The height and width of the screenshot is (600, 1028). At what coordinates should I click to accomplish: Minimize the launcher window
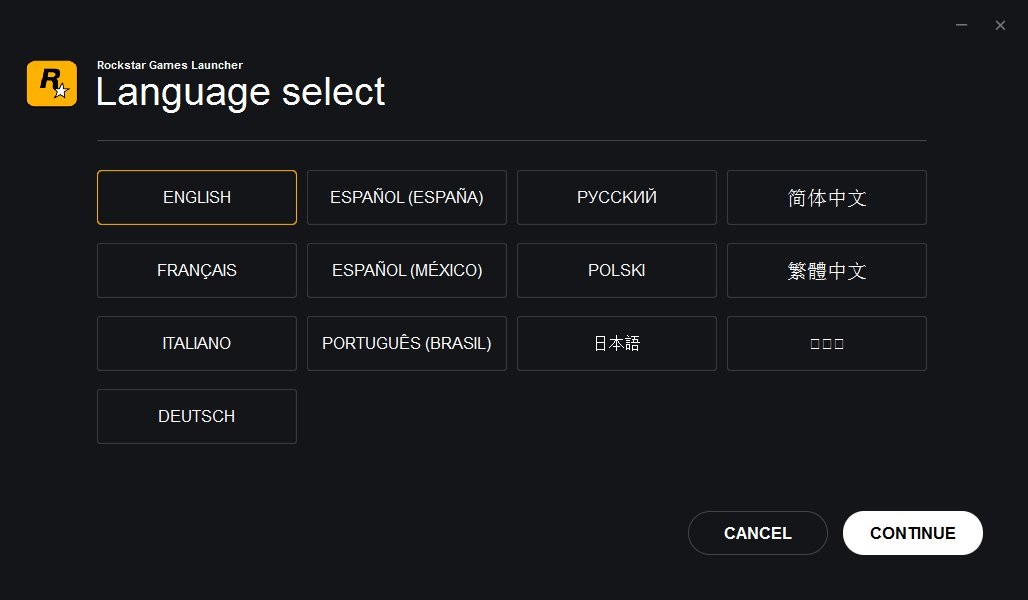coord(961,25)
